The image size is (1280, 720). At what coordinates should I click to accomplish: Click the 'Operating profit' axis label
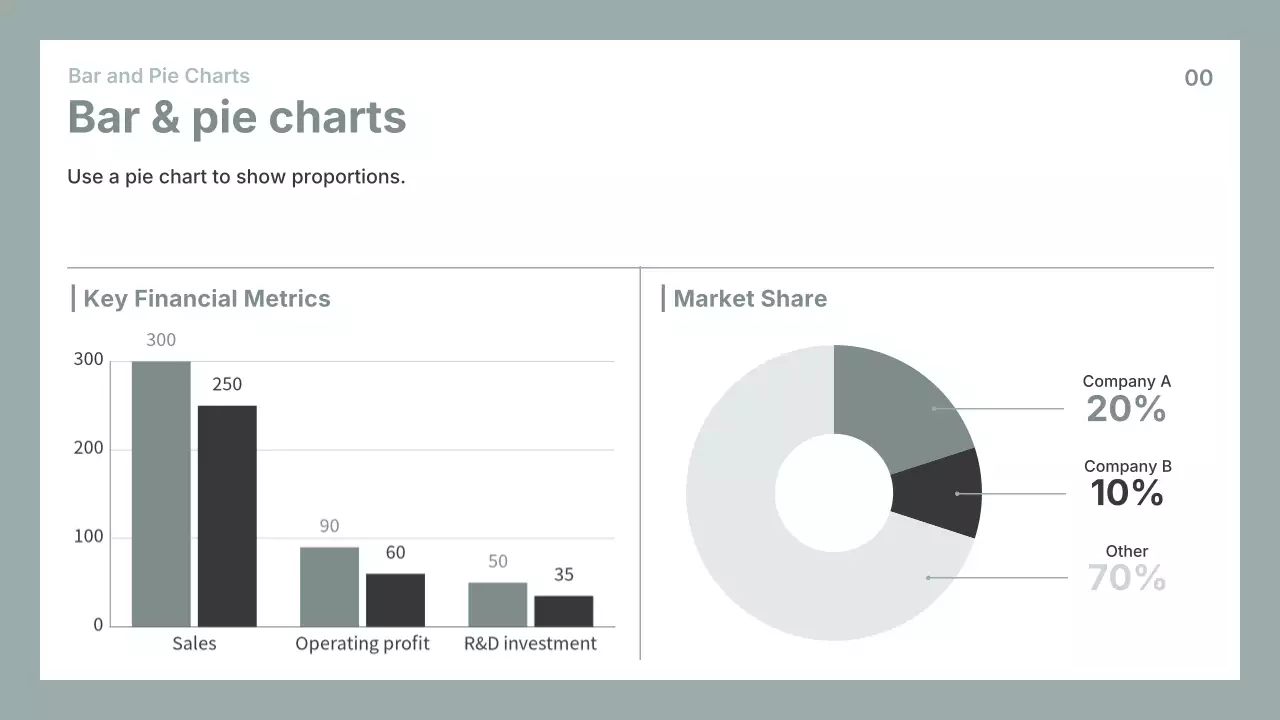point(362,643)
